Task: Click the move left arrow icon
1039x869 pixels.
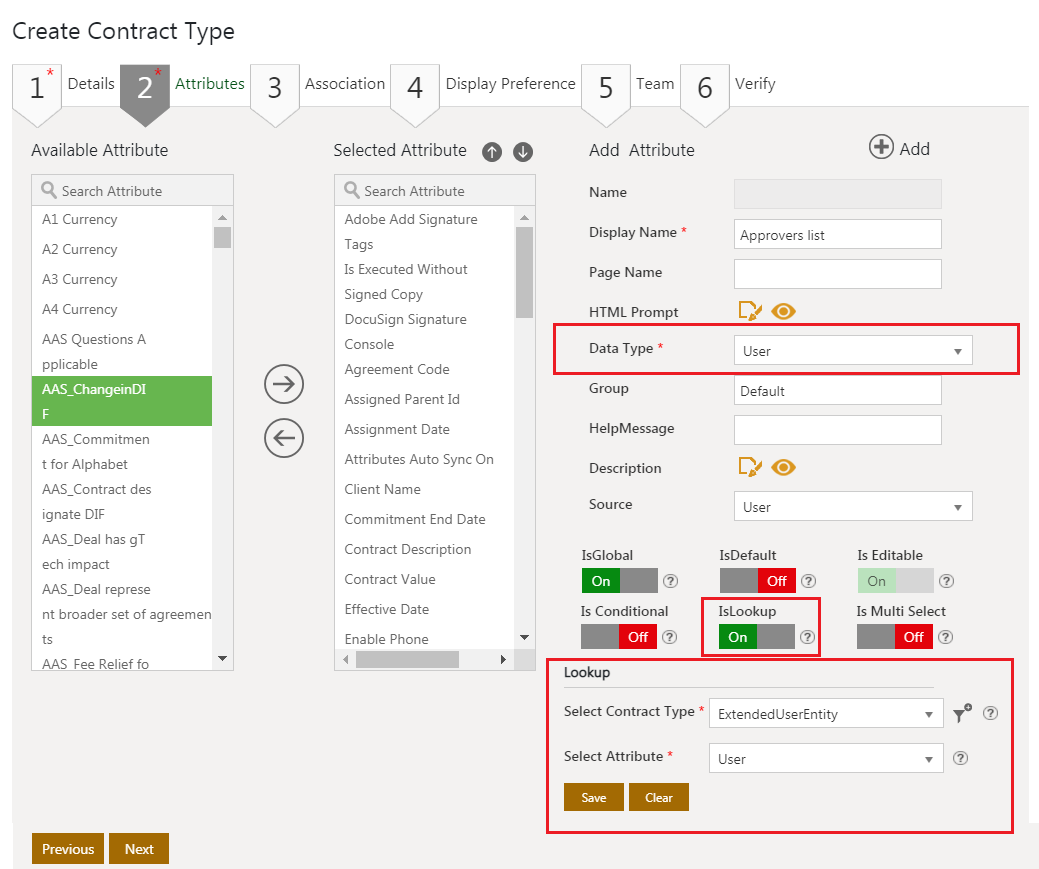Action: point(284,438)
